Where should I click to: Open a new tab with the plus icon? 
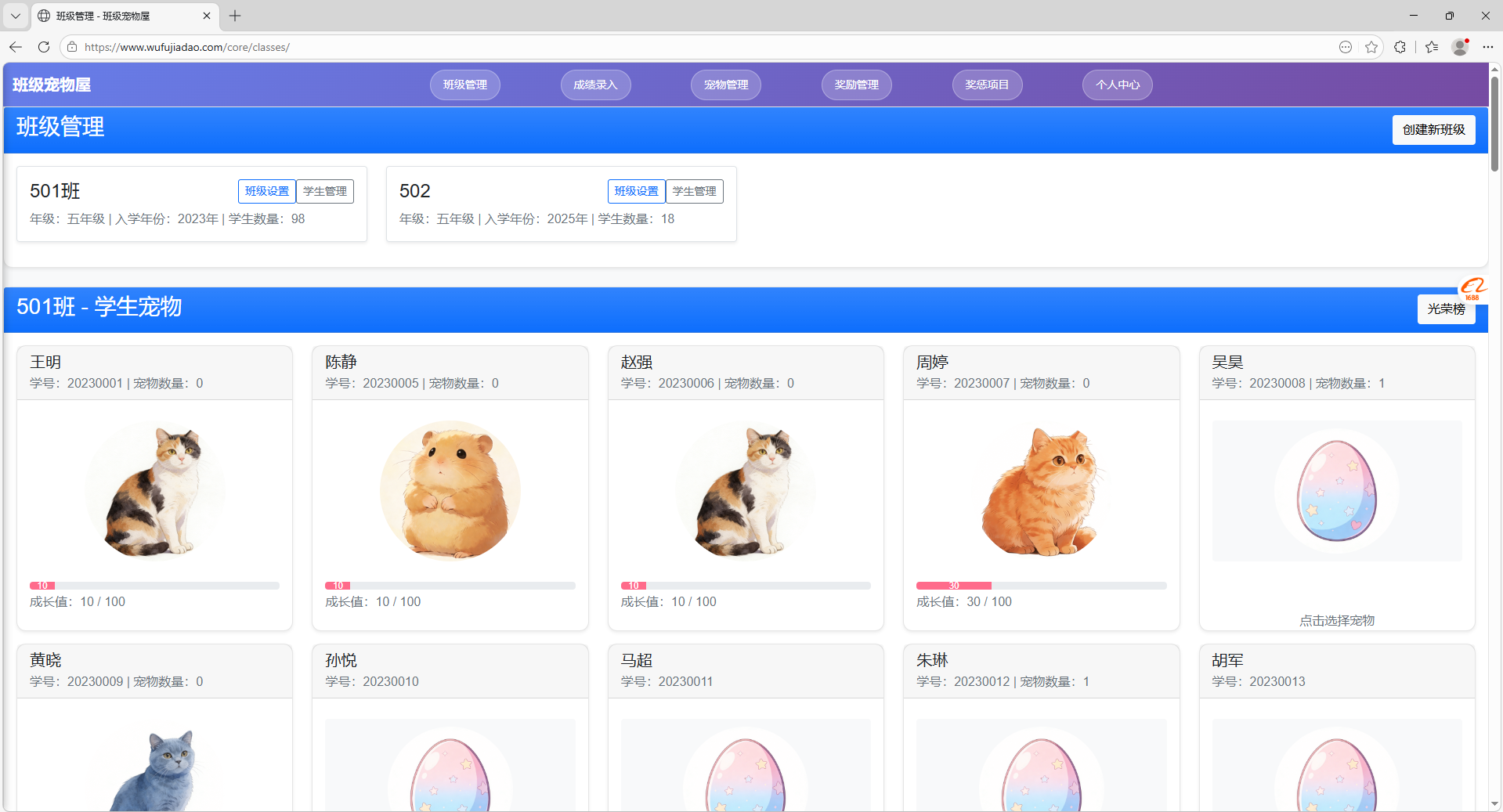(x=235, y=16)
